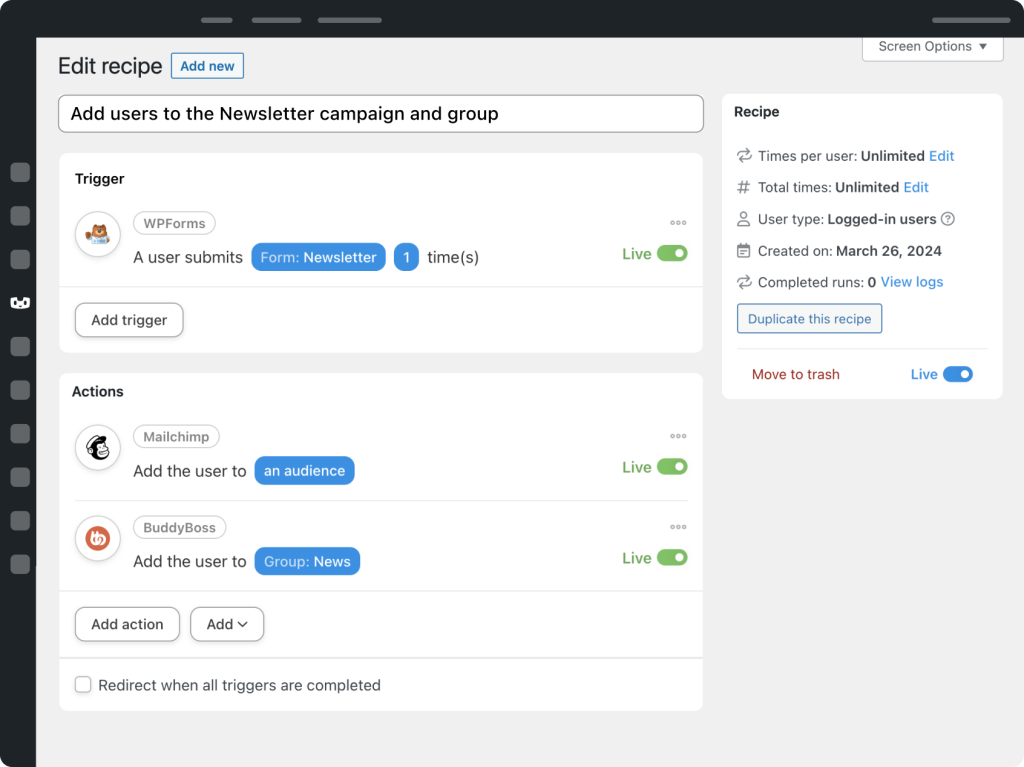Screen dimensions: 1024x767
Task: Open the BuddyBoss action three-dot menu
Action: pos(678,527)
